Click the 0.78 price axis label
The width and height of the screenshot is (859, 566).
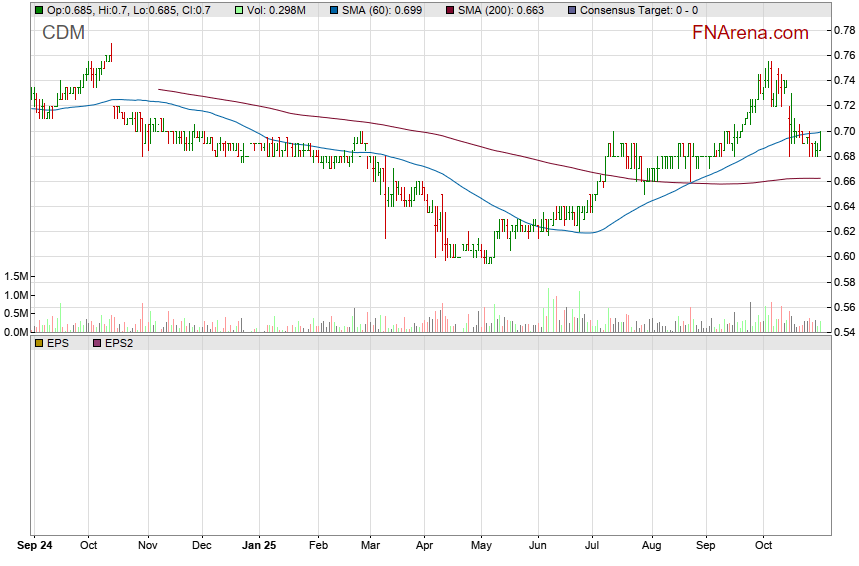pos(844,30)
